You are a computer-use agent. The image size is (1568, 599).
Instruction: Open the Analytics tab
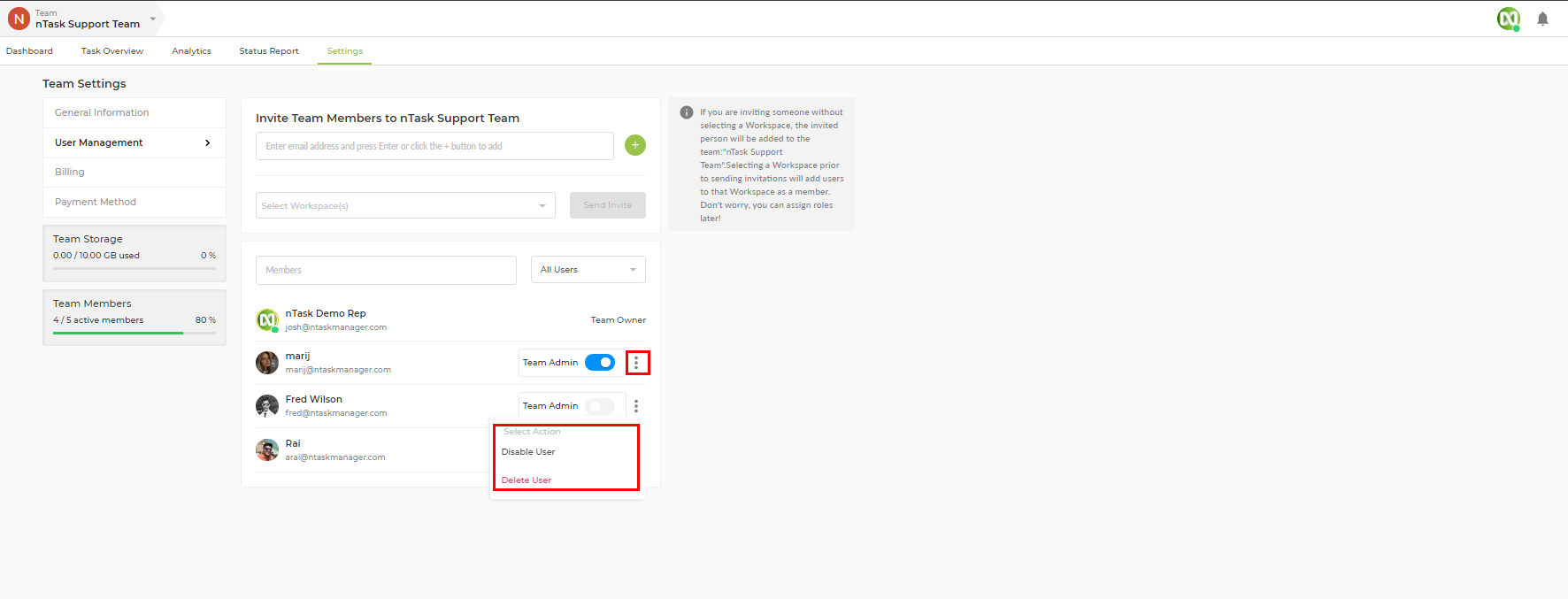point(191,51)
